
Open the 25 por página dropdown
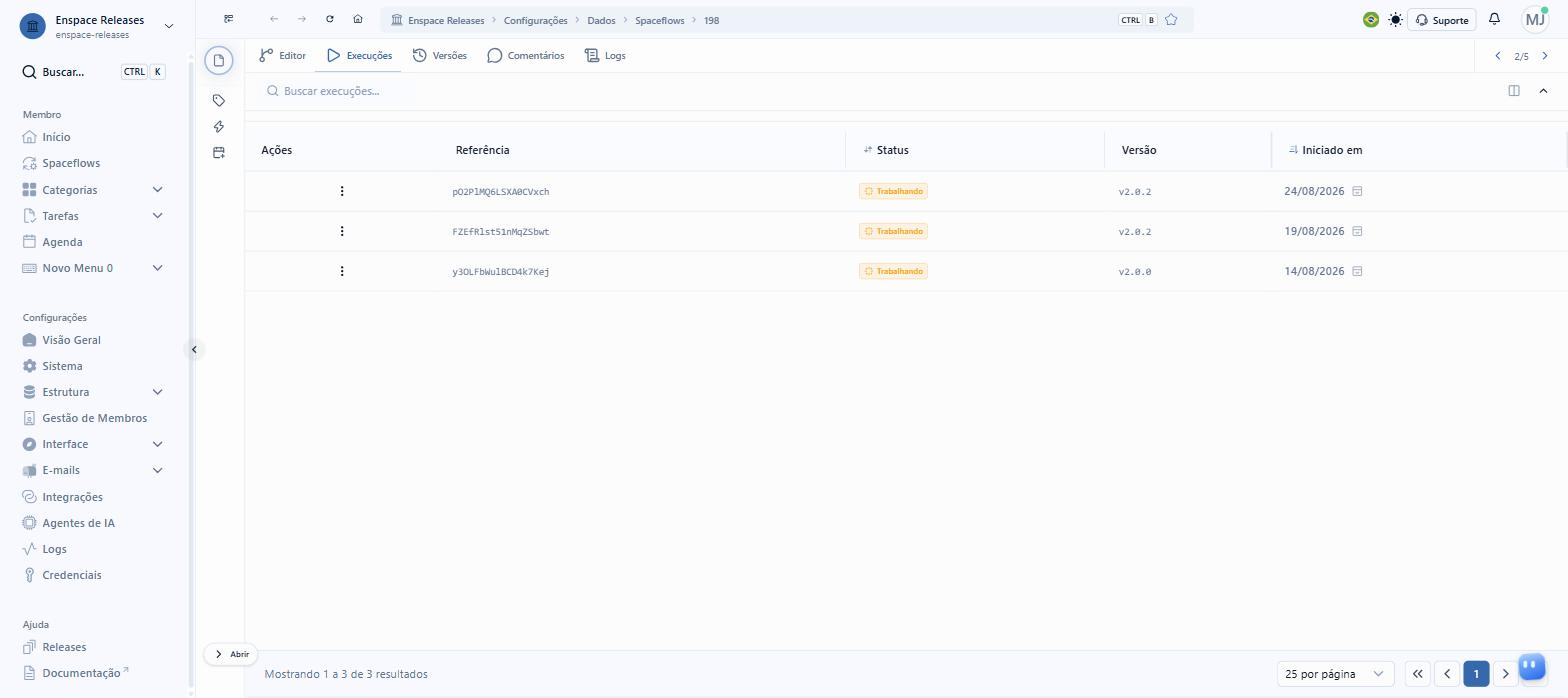coord(1335,674)
